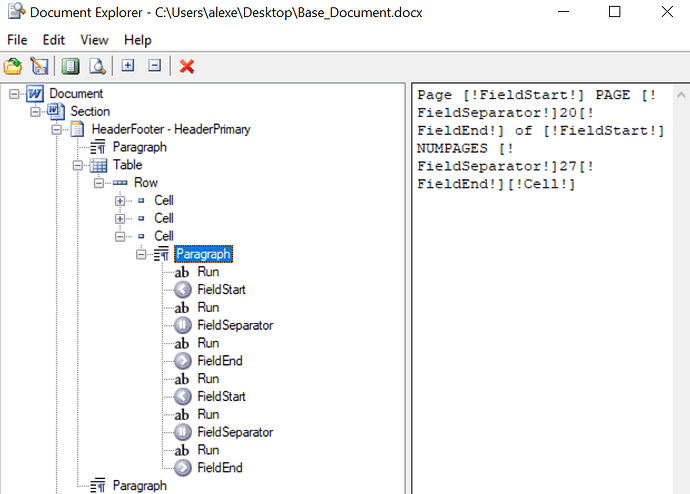Collapse the HeaderFooter - HeaderPrimary node

click(x=56, y=130)
